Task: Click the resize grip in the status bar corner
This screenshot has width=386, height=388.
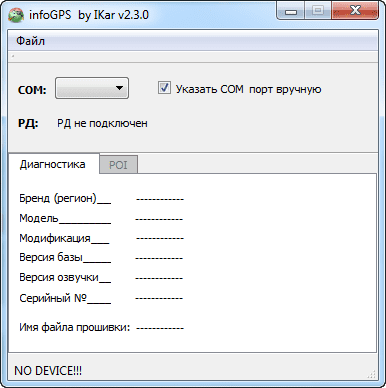Action: pyautogui.click(x=373, y=374)
